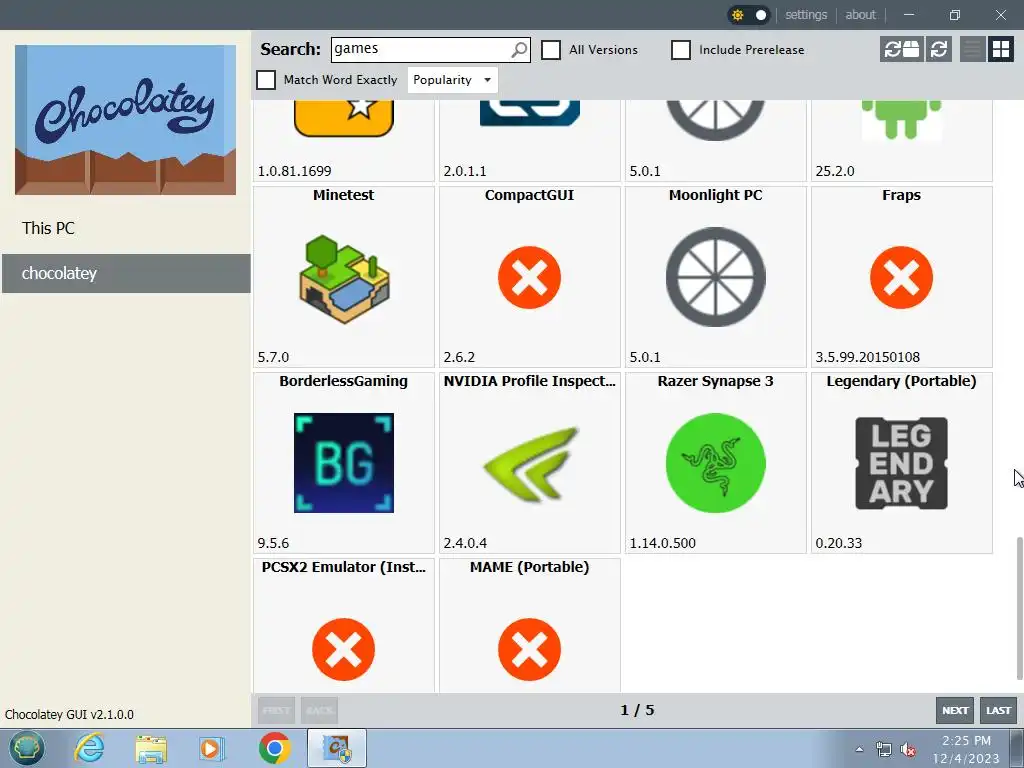The width and height of the screenshot is (1024, 768).
Task: Open the network tray icon
Action: click(x=884, y=749)
